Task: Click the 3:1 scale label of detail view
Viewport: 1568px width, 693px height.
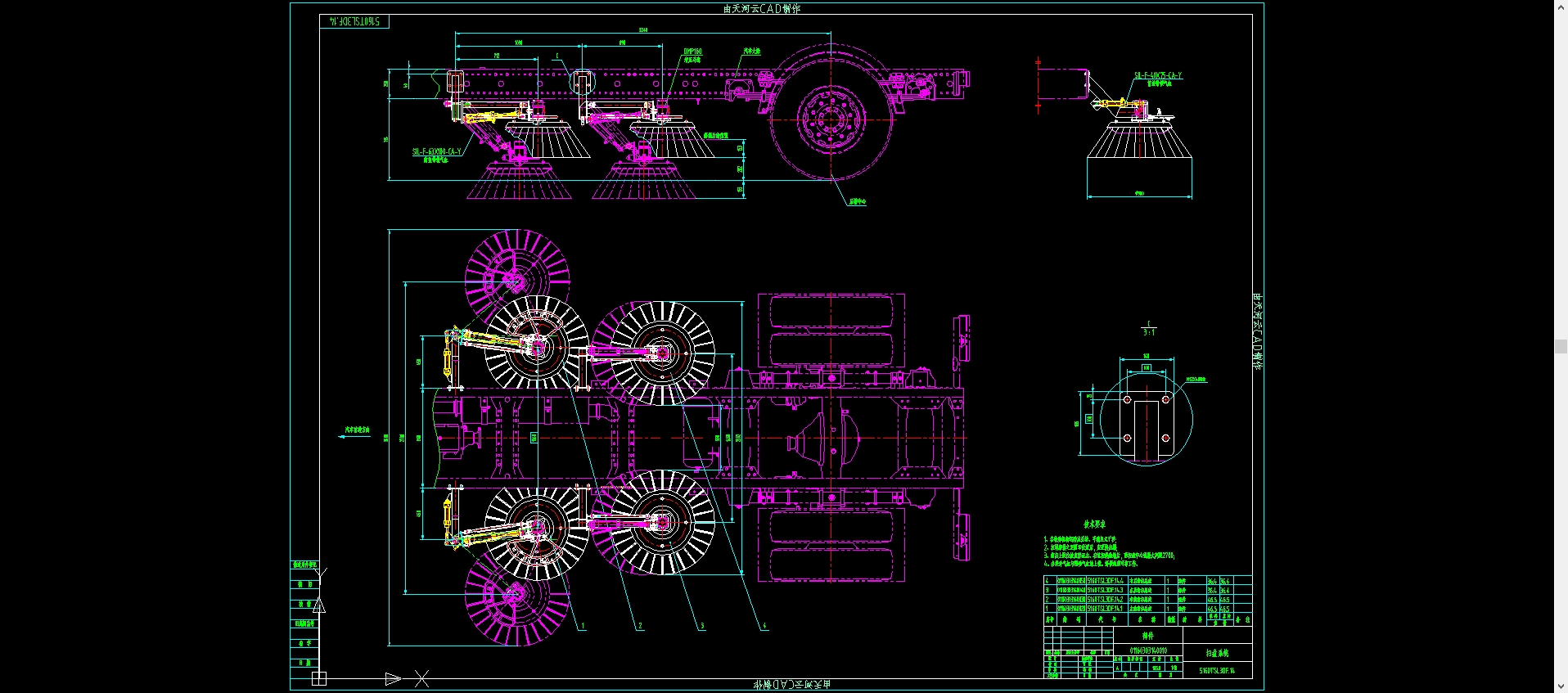Action: (x=1149, y=333)
